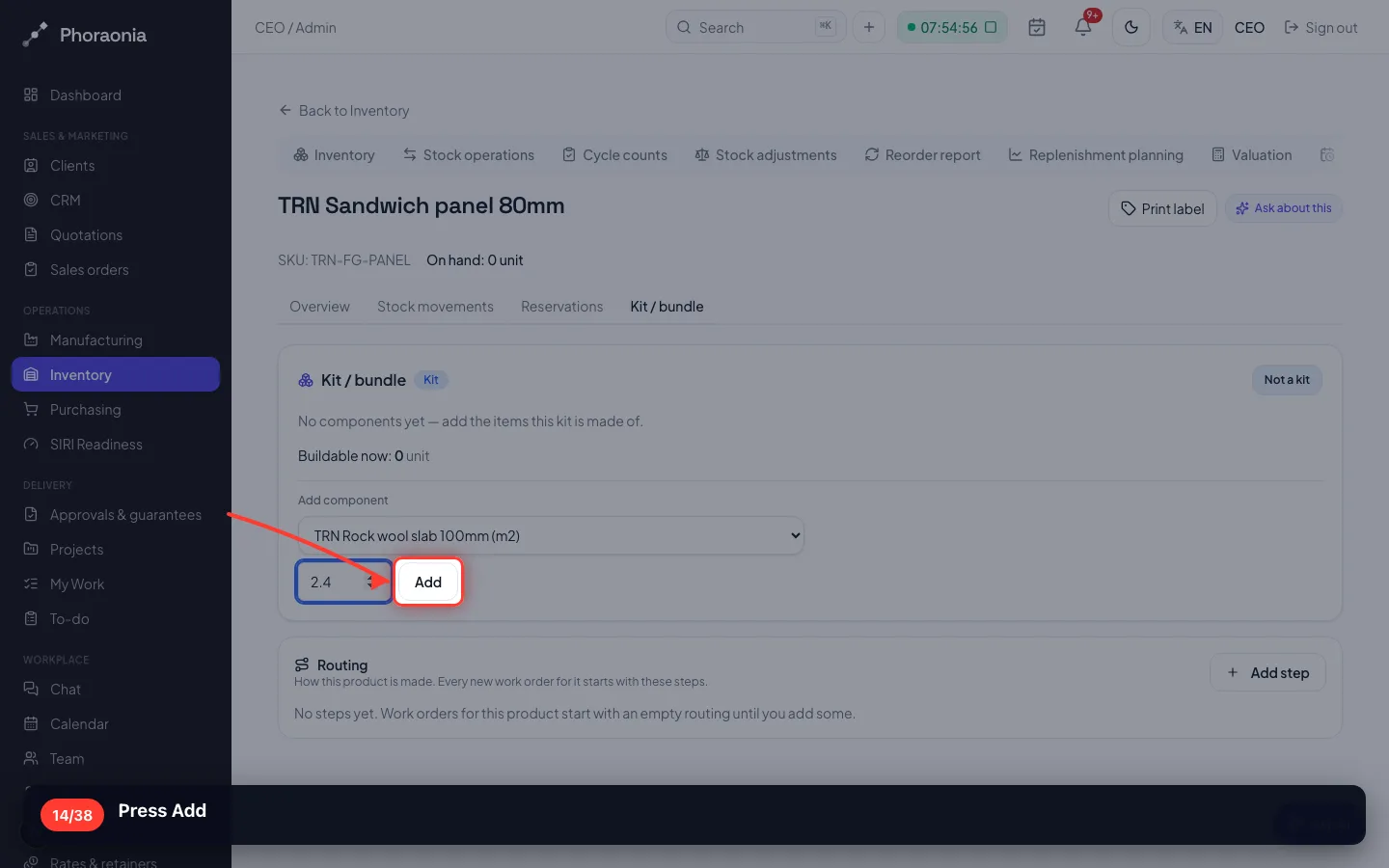Open Projects in the sidebar
This screenshot has height=868, width=1389.
coord(116,550)
